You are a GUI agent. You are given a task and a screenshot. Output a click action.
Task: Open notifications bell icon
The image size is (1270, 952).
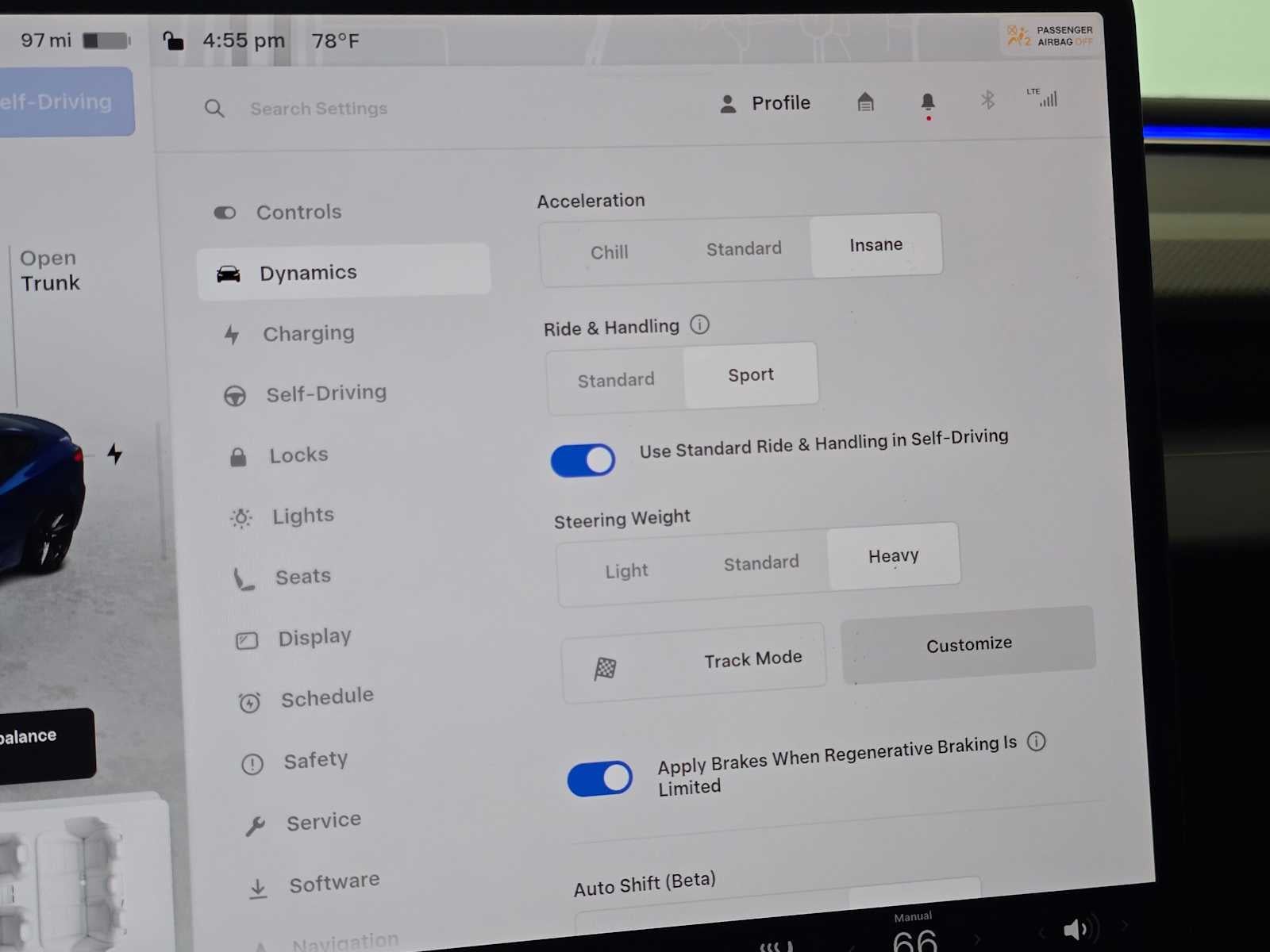(927, 102)
